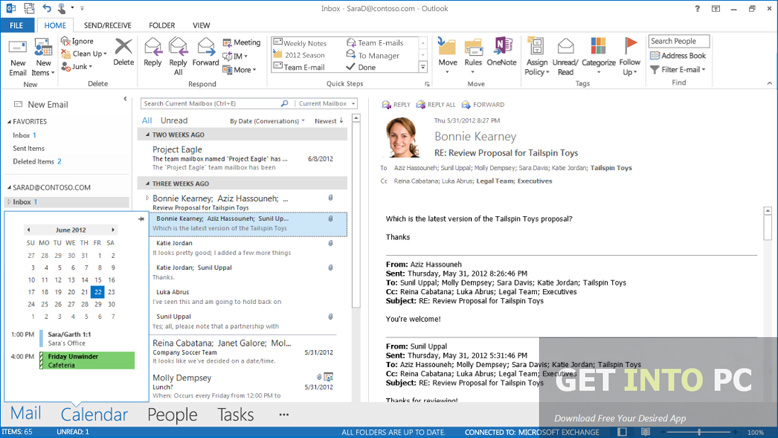Apply the Weekly Notes quick step
This screenshot has height=438, width=778.
click(x=300, y=43)
